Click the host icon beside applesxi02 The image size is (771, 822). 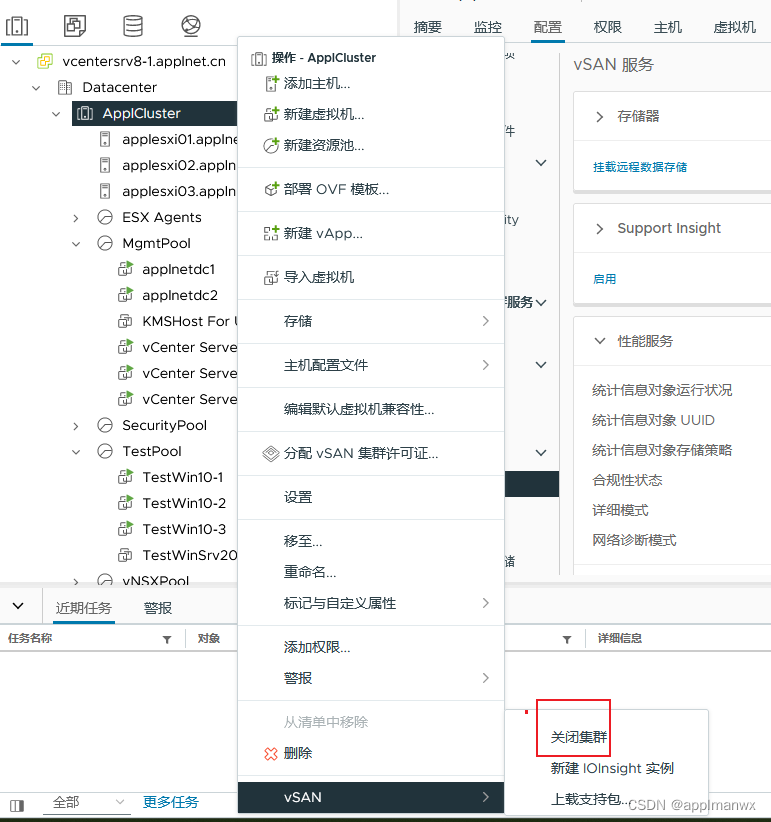105,165
